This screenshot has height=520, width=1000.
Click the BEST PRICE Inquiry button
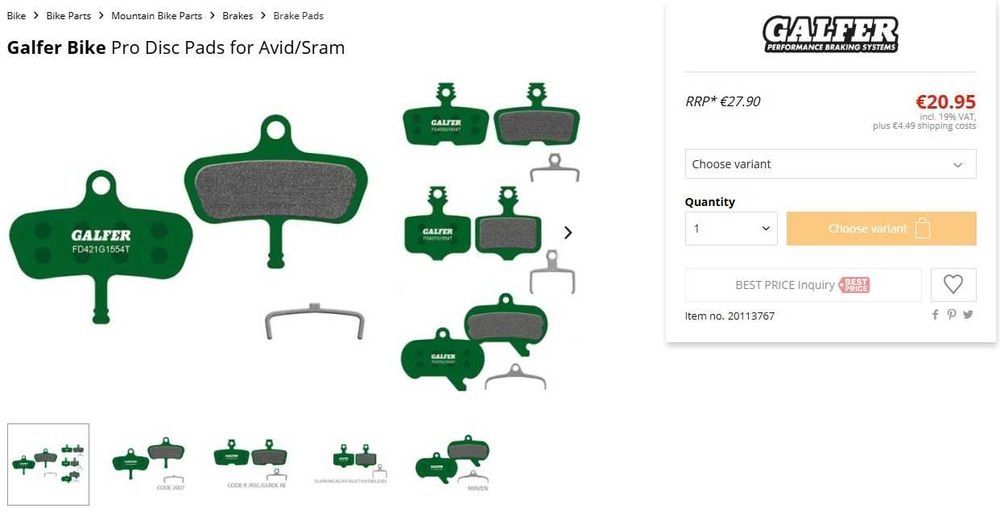[803, 285]
